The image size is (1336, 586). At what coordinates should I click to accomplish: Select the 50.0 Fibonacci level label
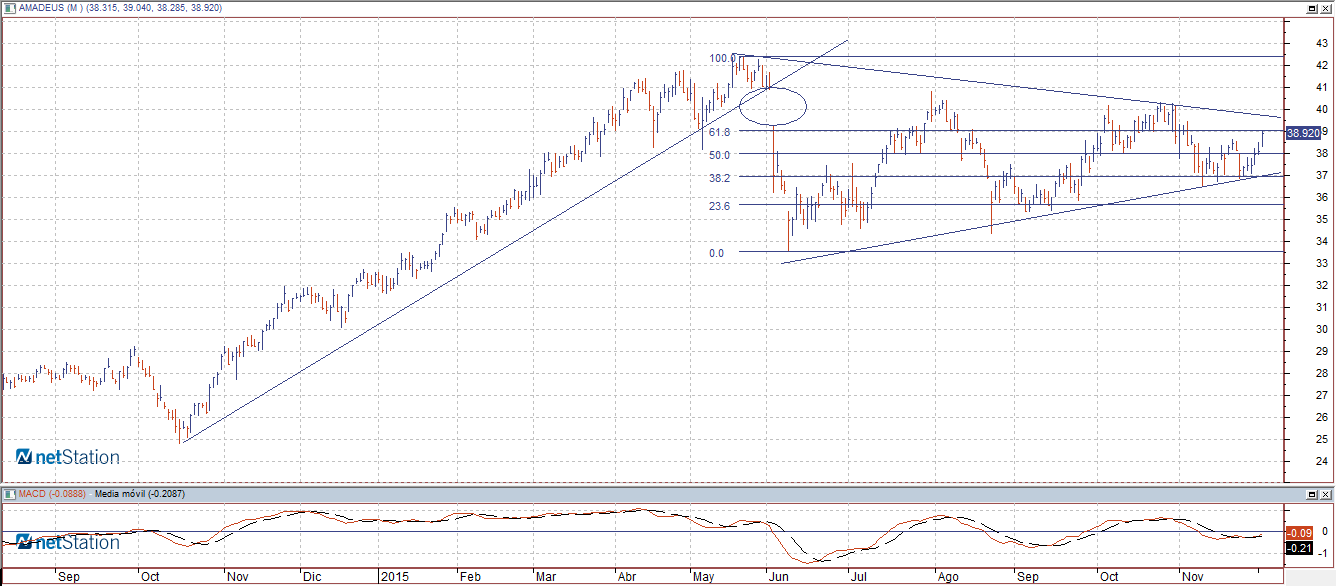(719, 154)
